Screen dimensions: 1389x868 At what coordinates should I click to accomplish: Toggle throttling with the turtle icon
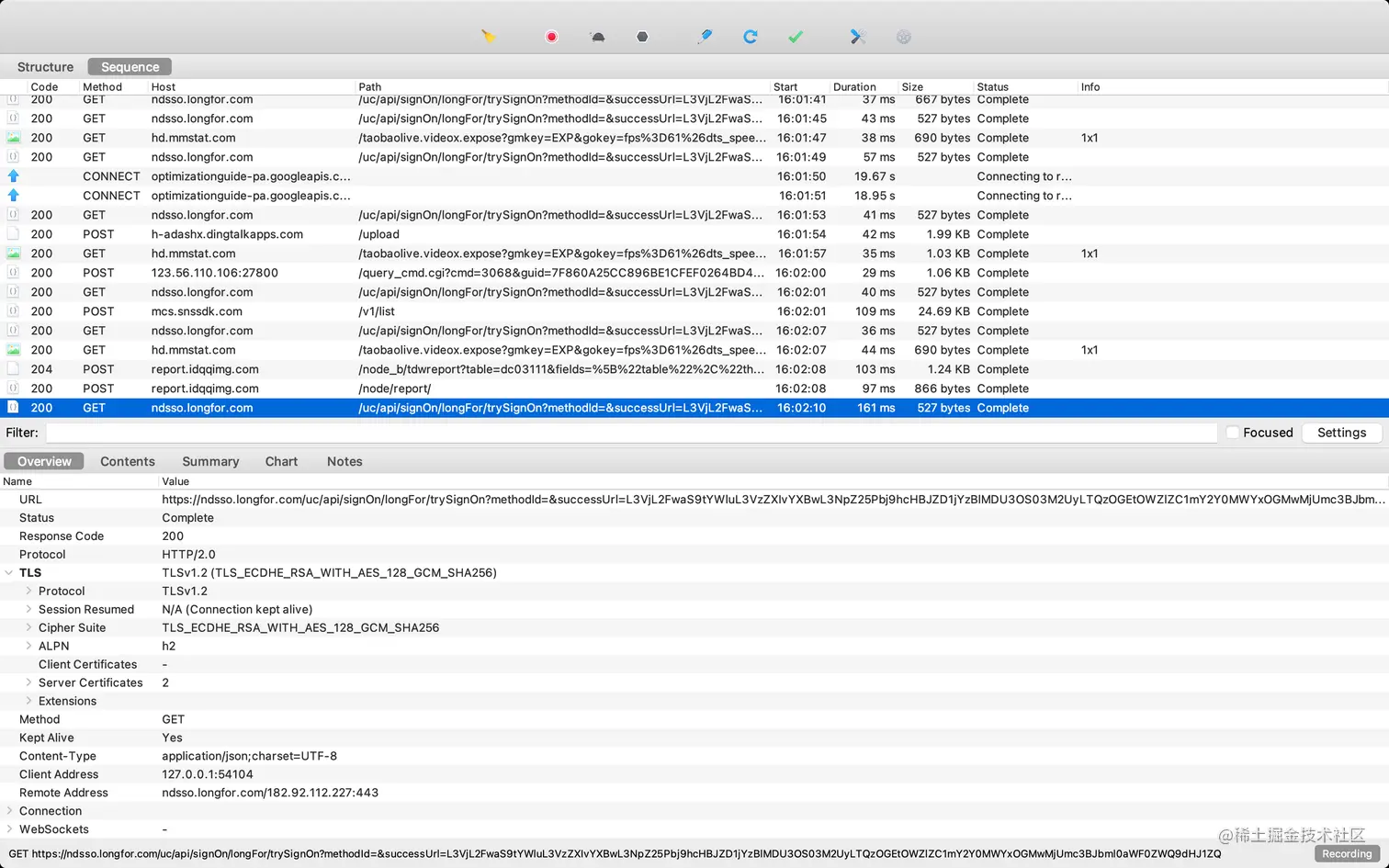pyautogui.click(x=597, y=37)
